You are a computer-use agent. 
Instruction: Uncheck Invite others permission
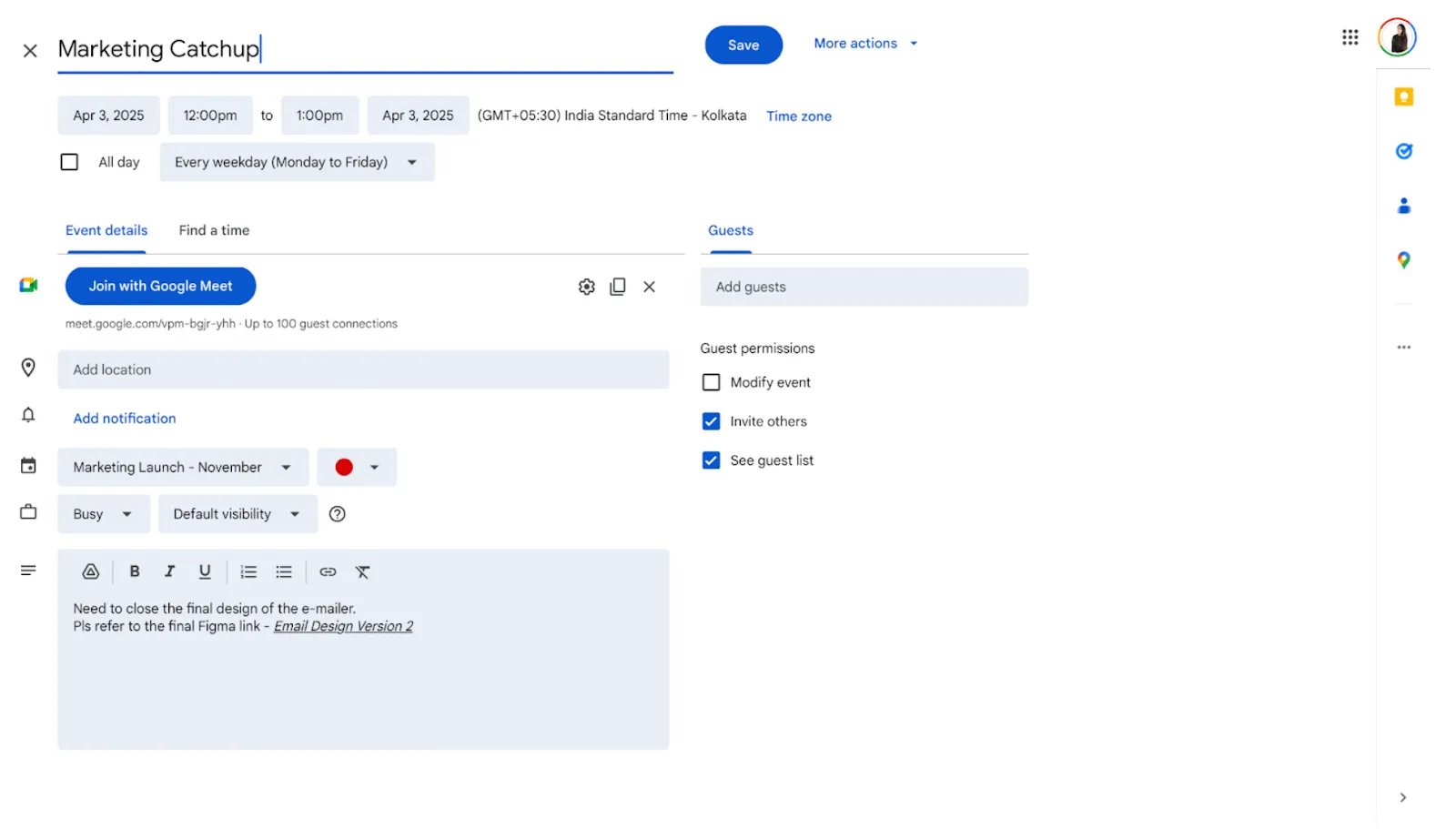711,421
